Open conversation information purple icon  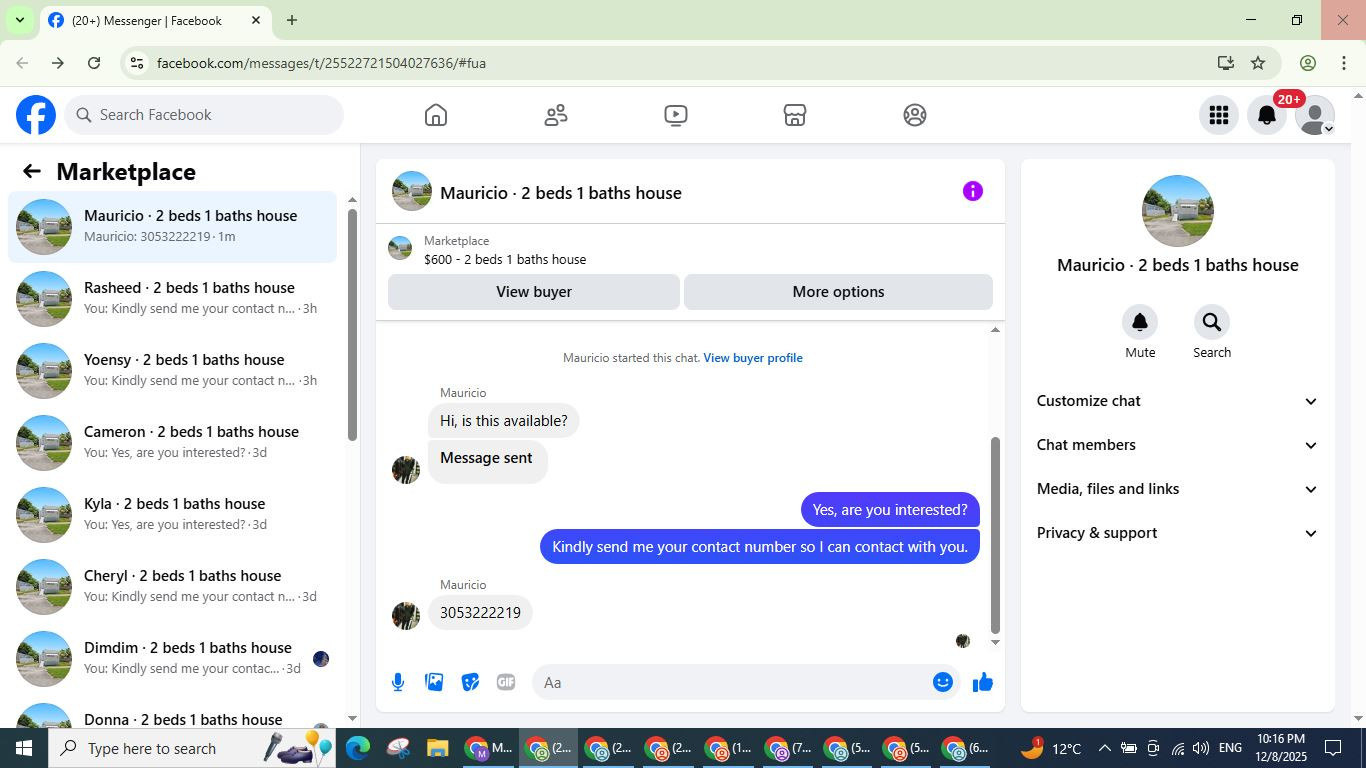tap(973, 191)
